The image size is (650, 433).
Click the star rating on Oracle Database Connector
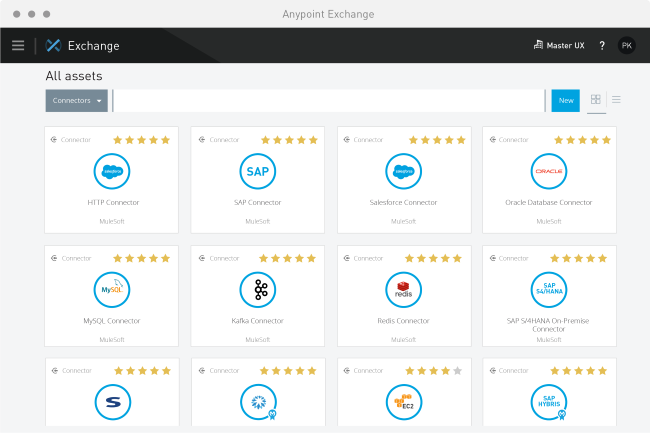point(582,140)
